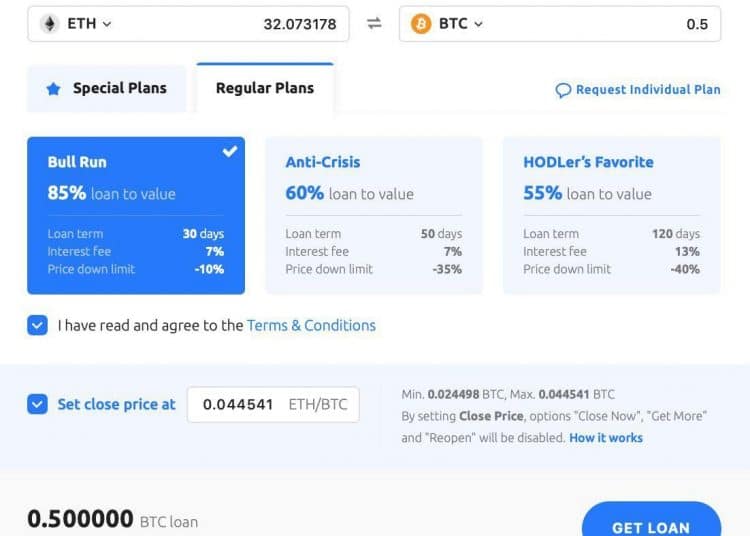
Task: Switch to the Special Plans tab
Action: coord(107,88)
